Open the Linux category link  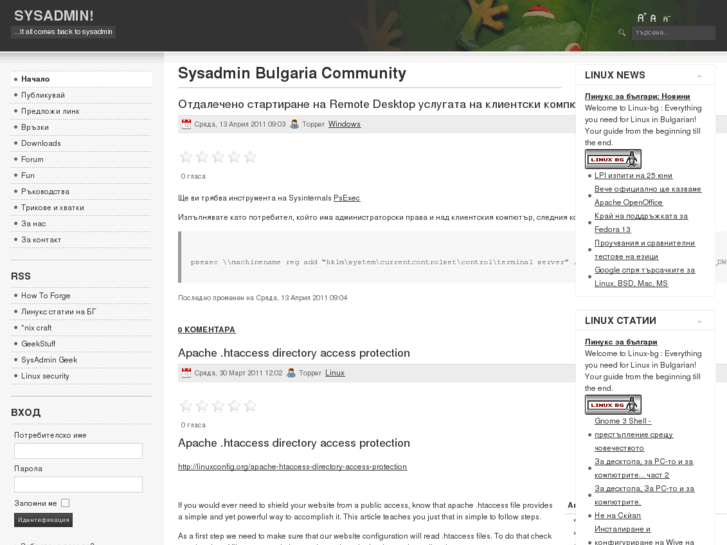335,373
